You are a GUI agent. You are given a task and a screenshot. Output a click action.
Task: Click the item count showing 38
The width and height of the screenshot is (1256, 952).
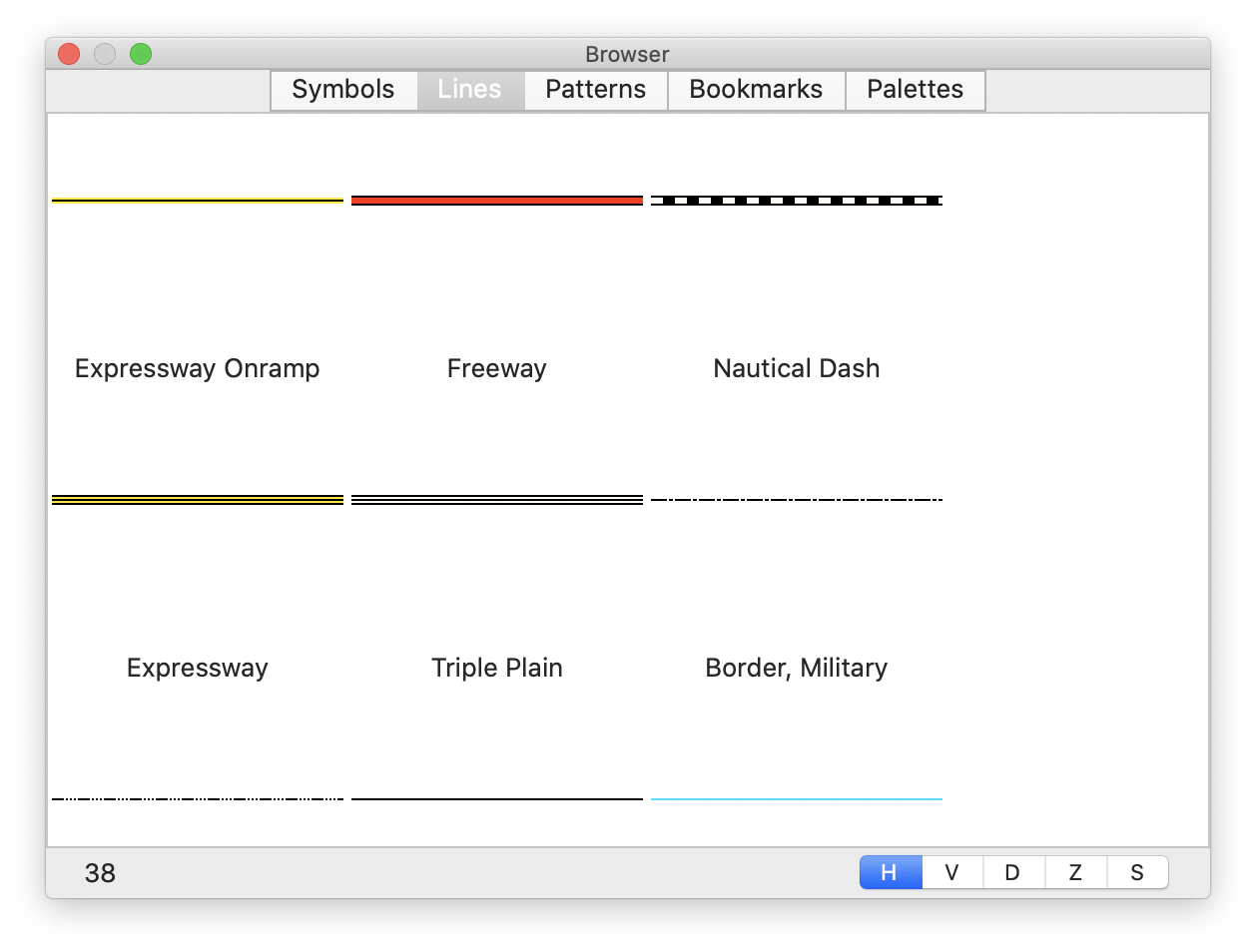[x=101, y=871]
